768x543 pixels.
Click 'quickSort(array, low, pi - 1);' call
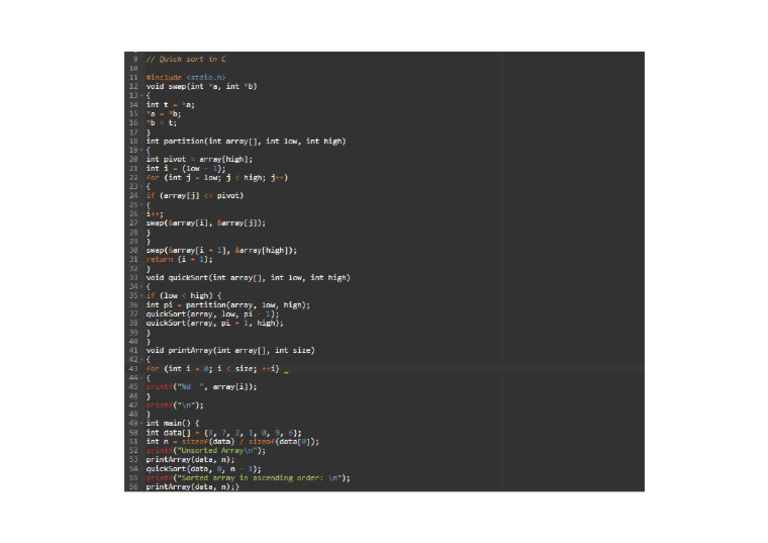[213, 314]
